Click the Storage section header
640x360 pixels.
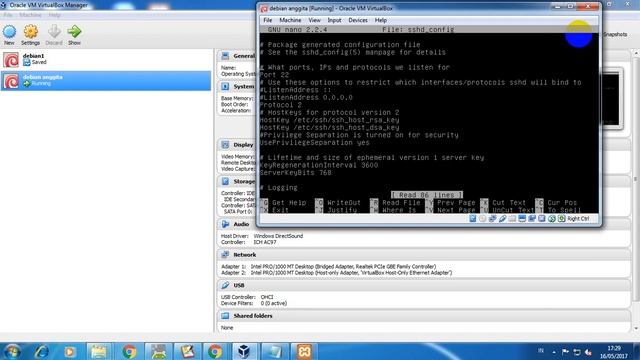244,181
